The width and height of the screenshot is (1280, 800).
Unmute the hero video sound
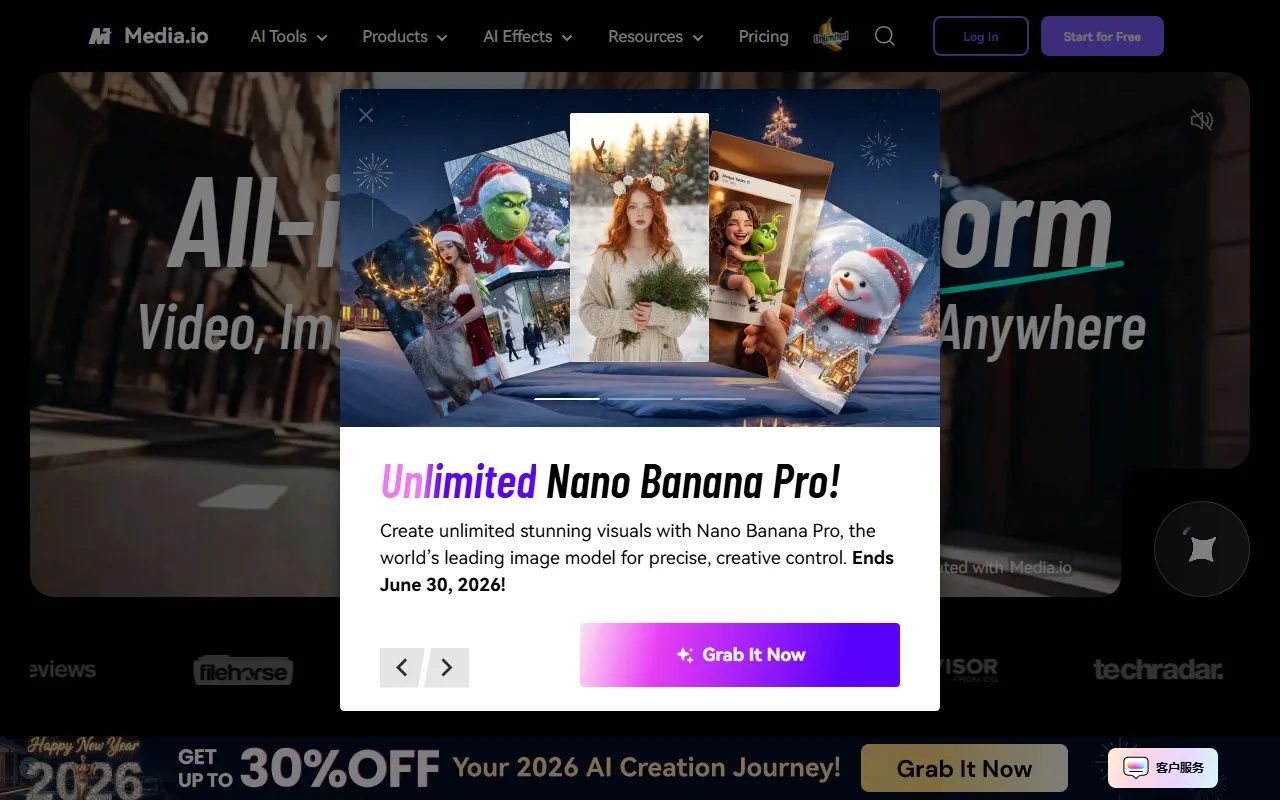click(x=1201, y=121)
